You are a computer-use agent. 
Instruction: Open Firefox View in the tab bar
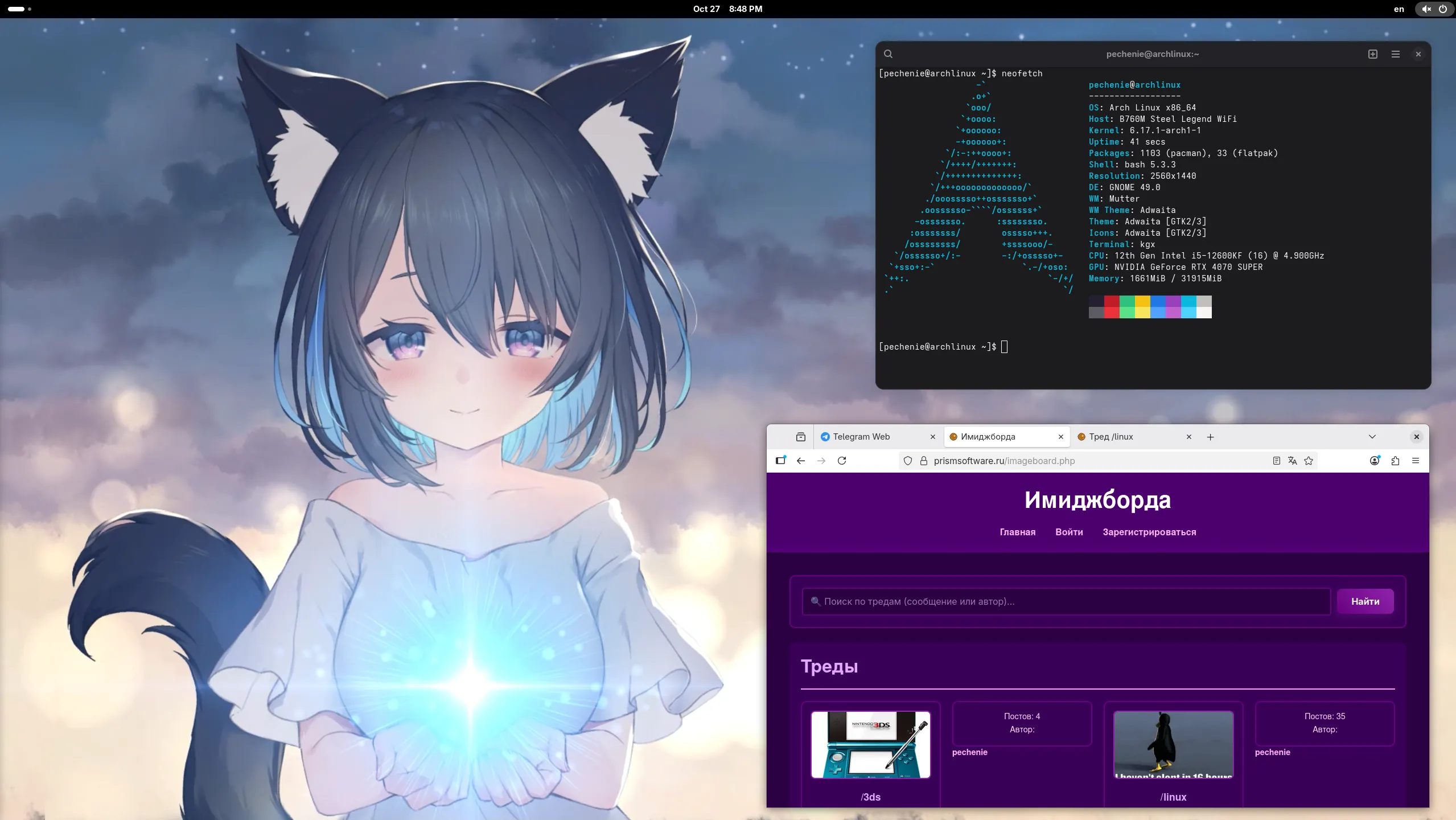pyautogui.click(x=801, y=437)
